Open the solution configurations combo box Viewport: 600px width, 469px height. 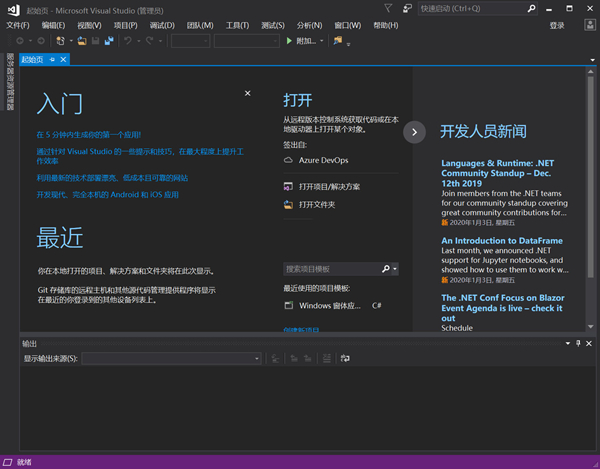tap(191, 41)
